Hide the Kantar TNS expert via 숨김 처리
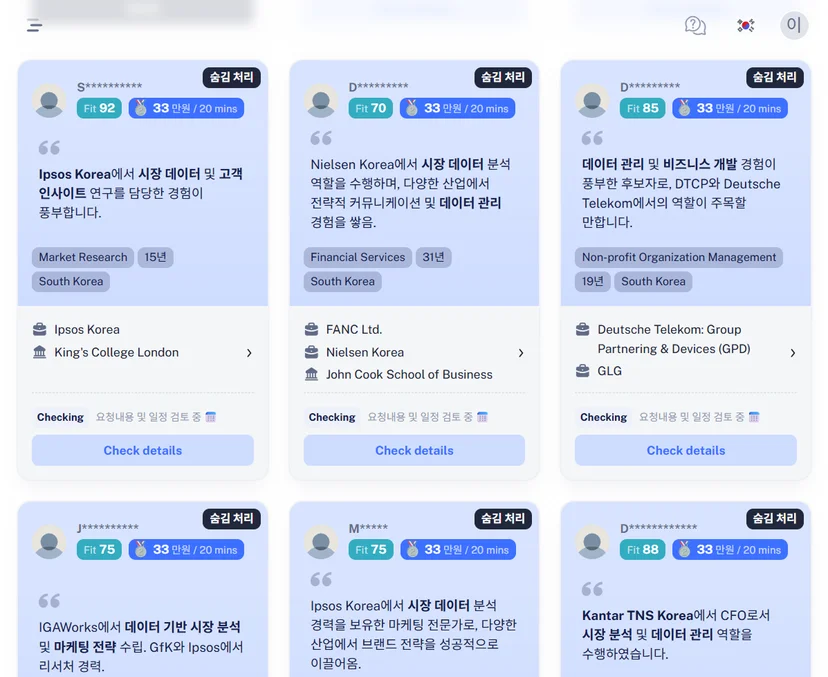 (775, 519)
